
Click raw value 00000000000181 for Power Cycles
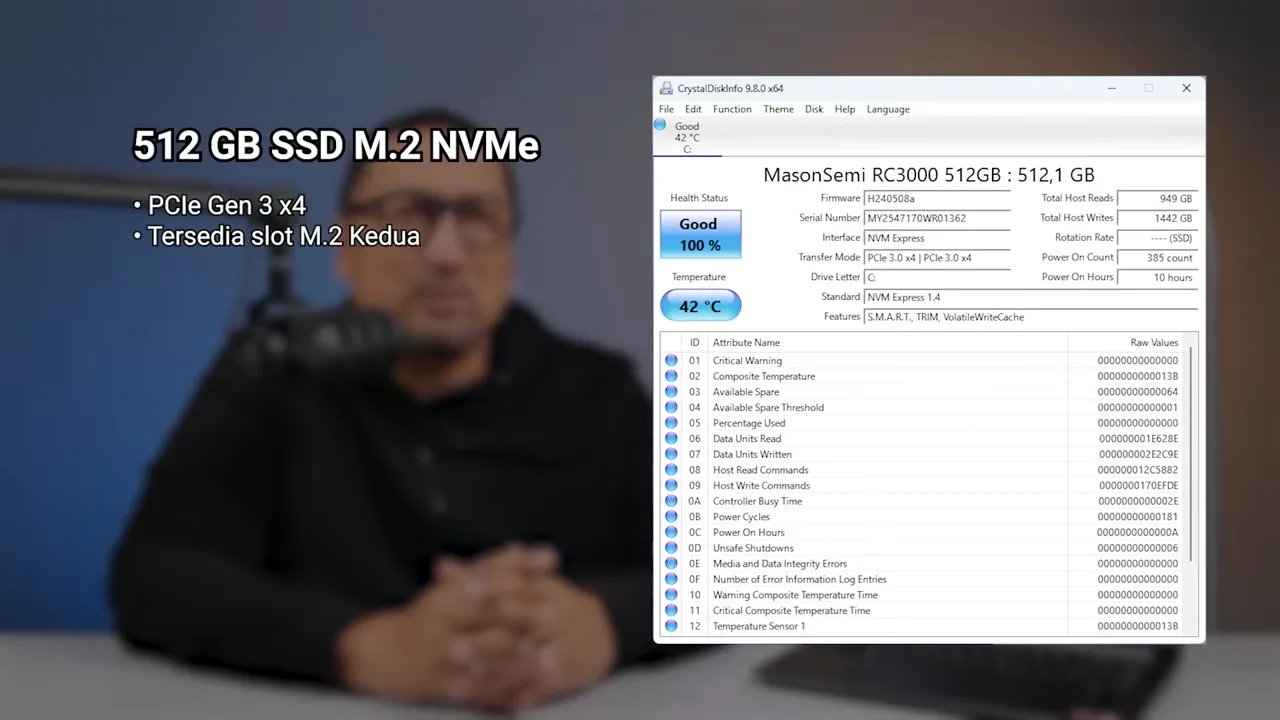pos(1138,517)
